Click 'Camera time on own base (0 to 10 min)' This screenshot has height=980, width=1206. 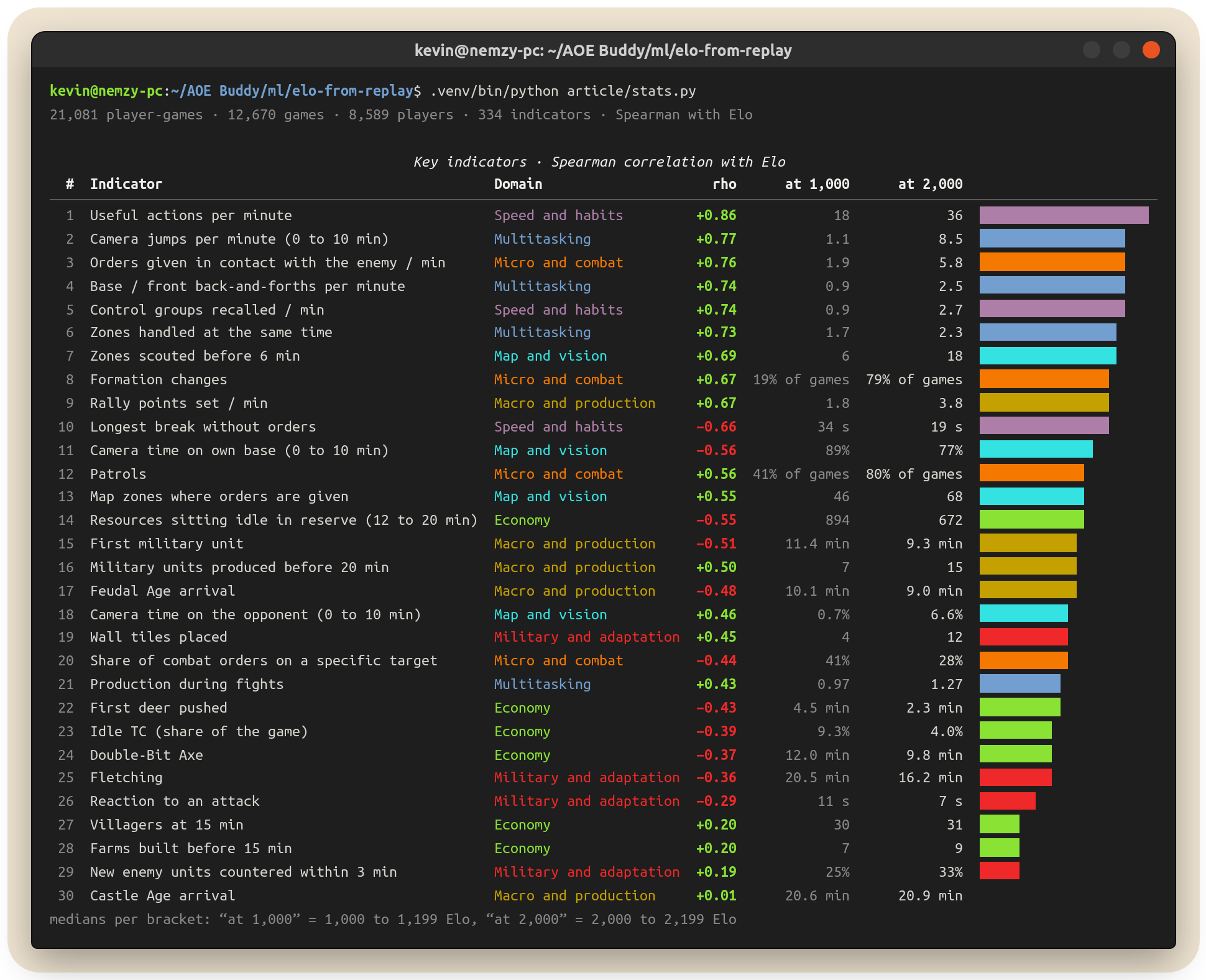(239, 450)
